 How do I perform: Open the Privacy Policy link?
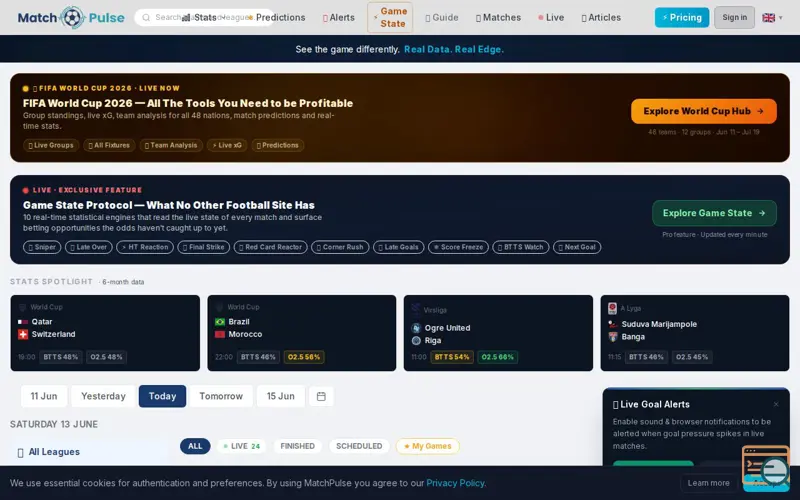coord(455,483)
